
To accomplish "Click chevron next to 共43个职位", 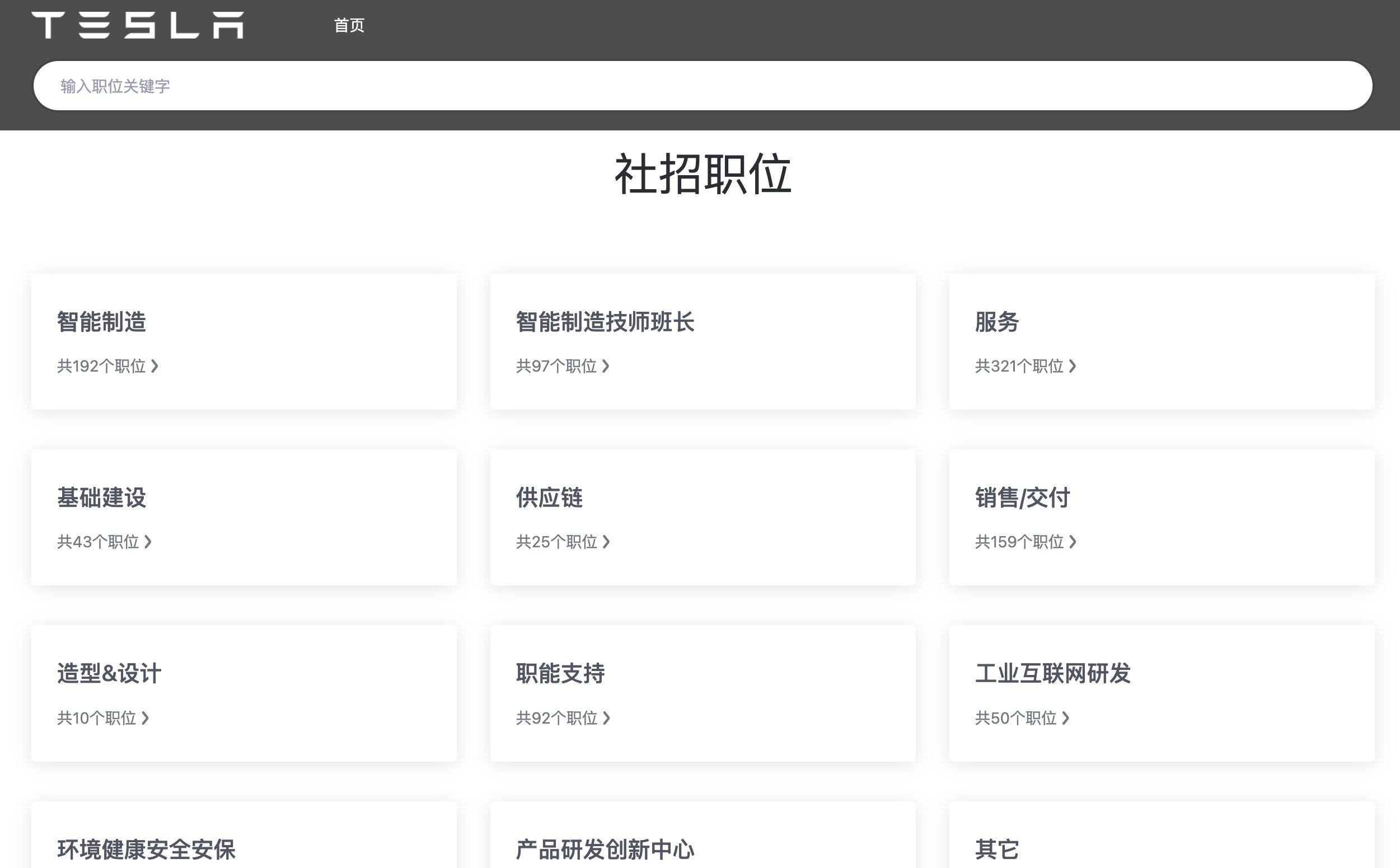I will click(x=148, y=542).
